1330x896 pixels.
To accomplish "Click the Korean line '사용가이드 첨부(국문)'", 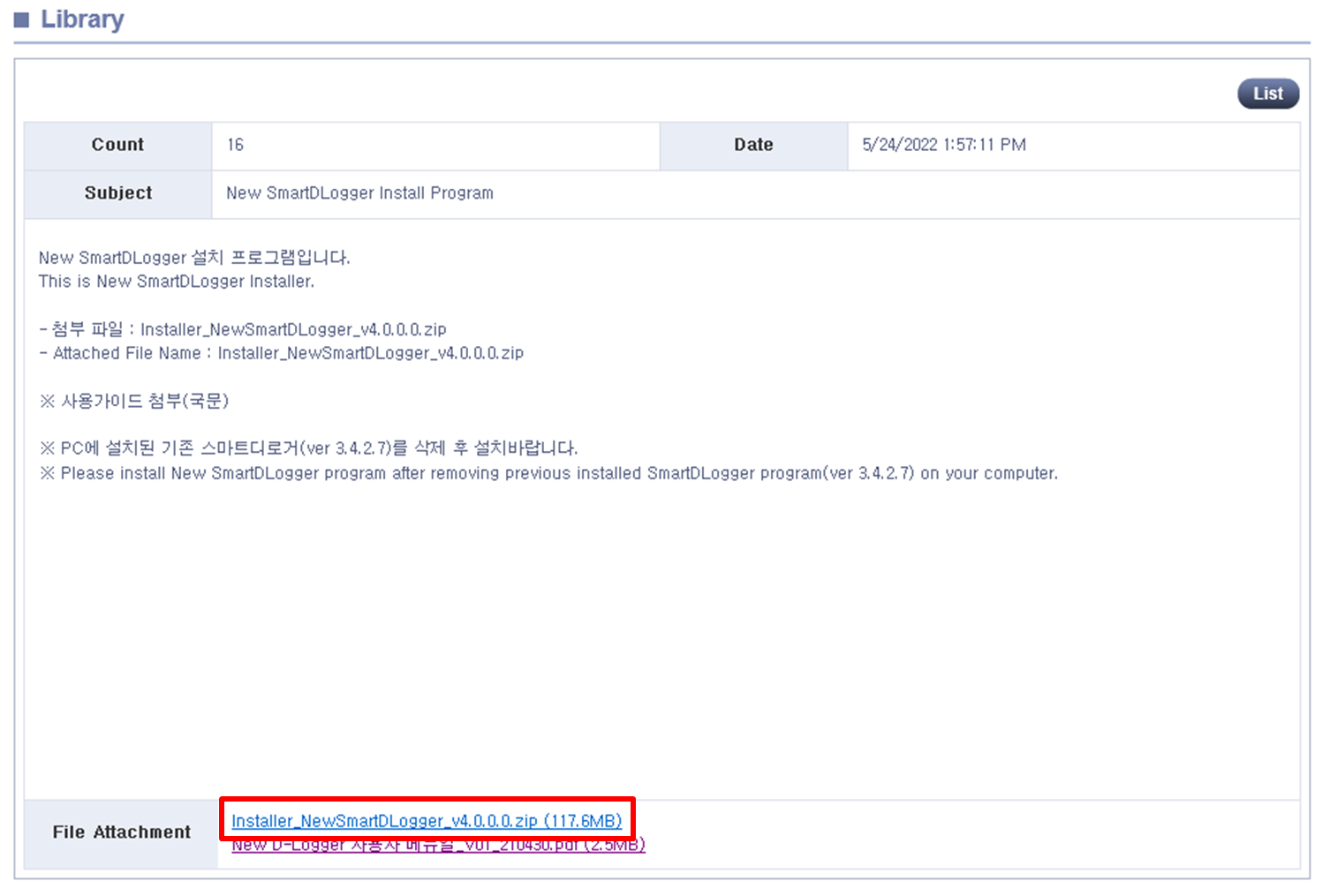I will [134, 401].
